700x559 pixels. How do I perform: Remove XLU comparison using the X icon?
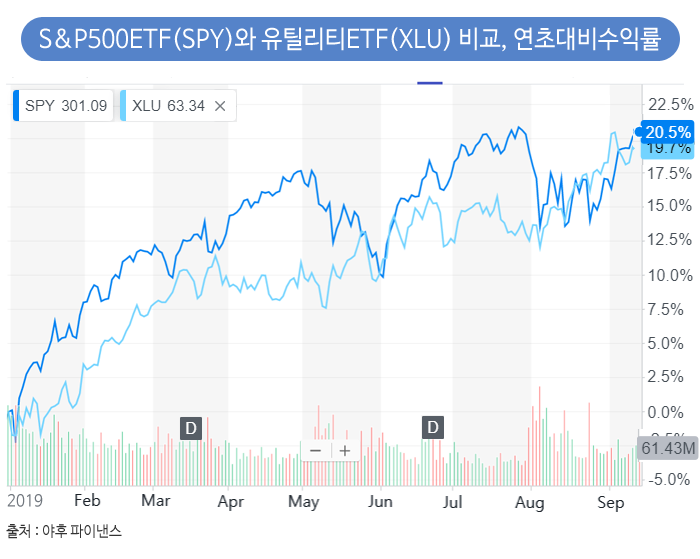220,106
